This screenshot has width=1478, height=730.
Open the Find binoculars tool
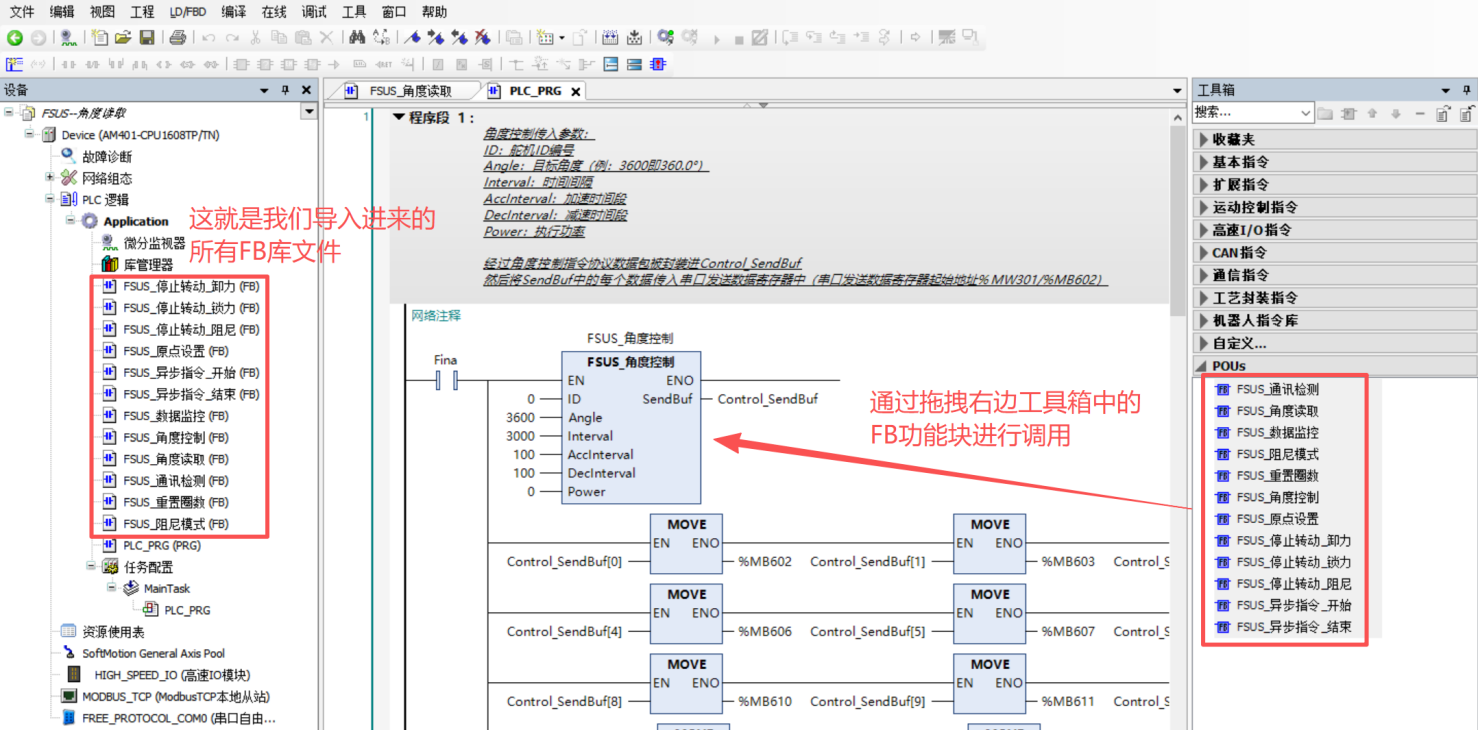click(357, 38)
